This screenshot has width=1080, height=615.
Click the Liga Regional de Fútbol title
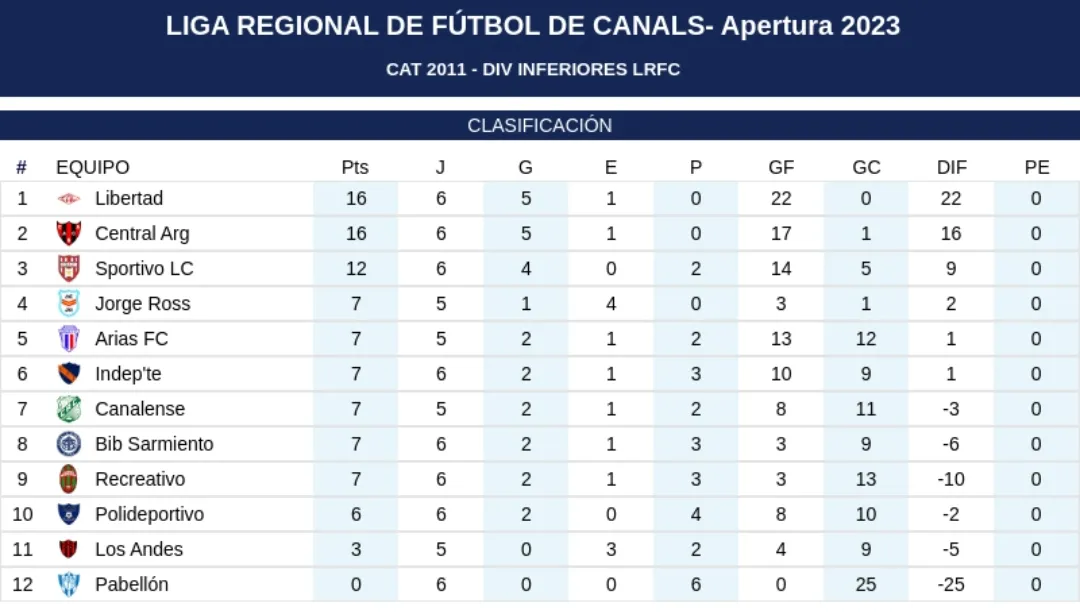point(533,26)
